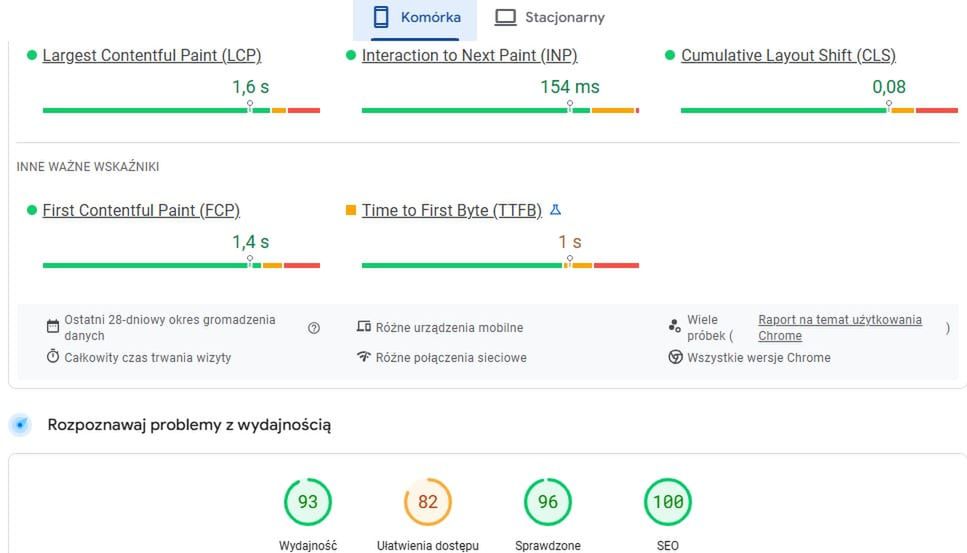967x553 pixels.
Task: Click the stopwatch icon beside Całkowity czas trwania wizyty
Action: pyautogui.click(x=53, y=357)
